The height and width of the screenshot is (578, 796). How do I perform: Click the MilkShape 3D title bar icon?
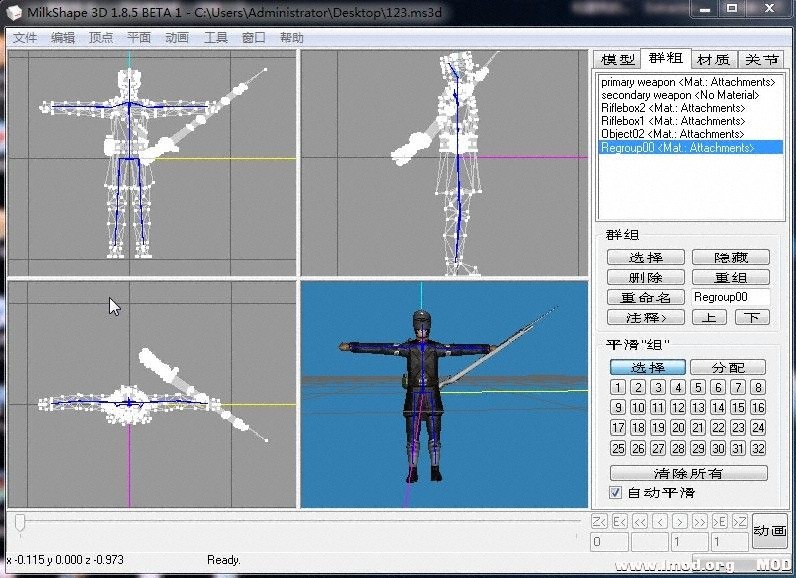[x=15, y=11]
